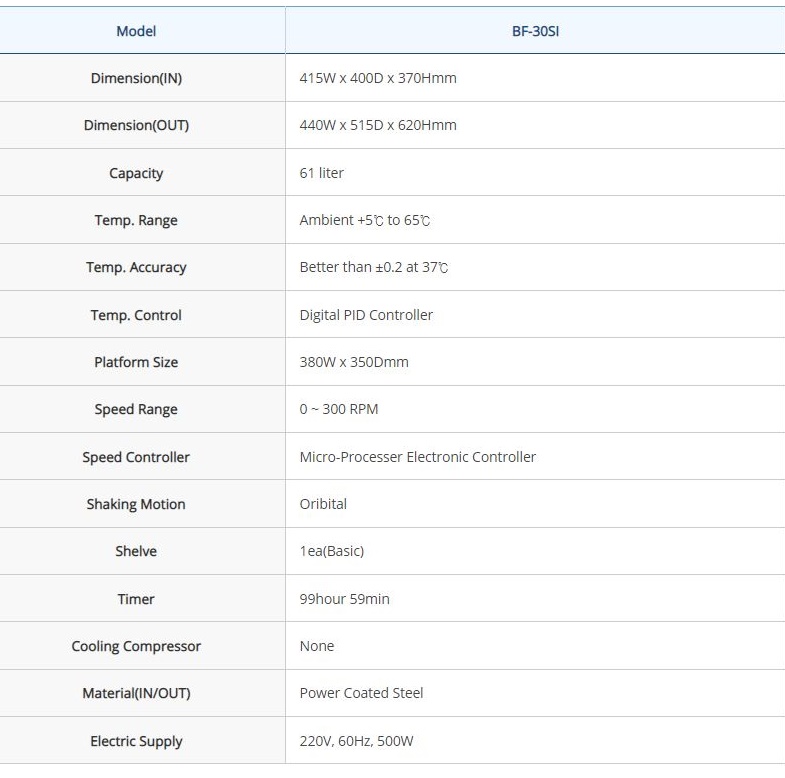The width and height of the screenshot is (785, 778).
Task: Click the Ambient +5℃ to 65℃ text
Action: [x=366, y=220]
